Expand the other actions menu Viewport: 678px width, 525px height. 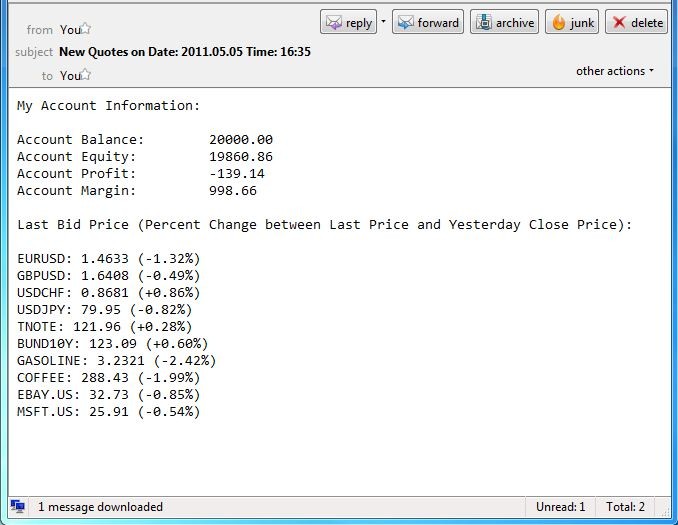click(x=615, y=71)
